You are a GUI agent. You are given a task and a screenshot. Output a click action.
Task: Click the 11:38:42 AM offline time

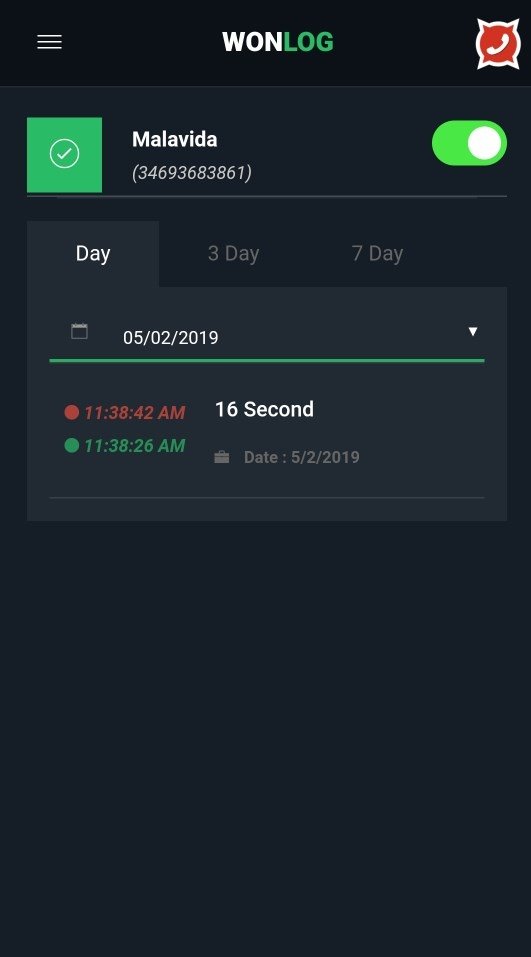(134, 413)
